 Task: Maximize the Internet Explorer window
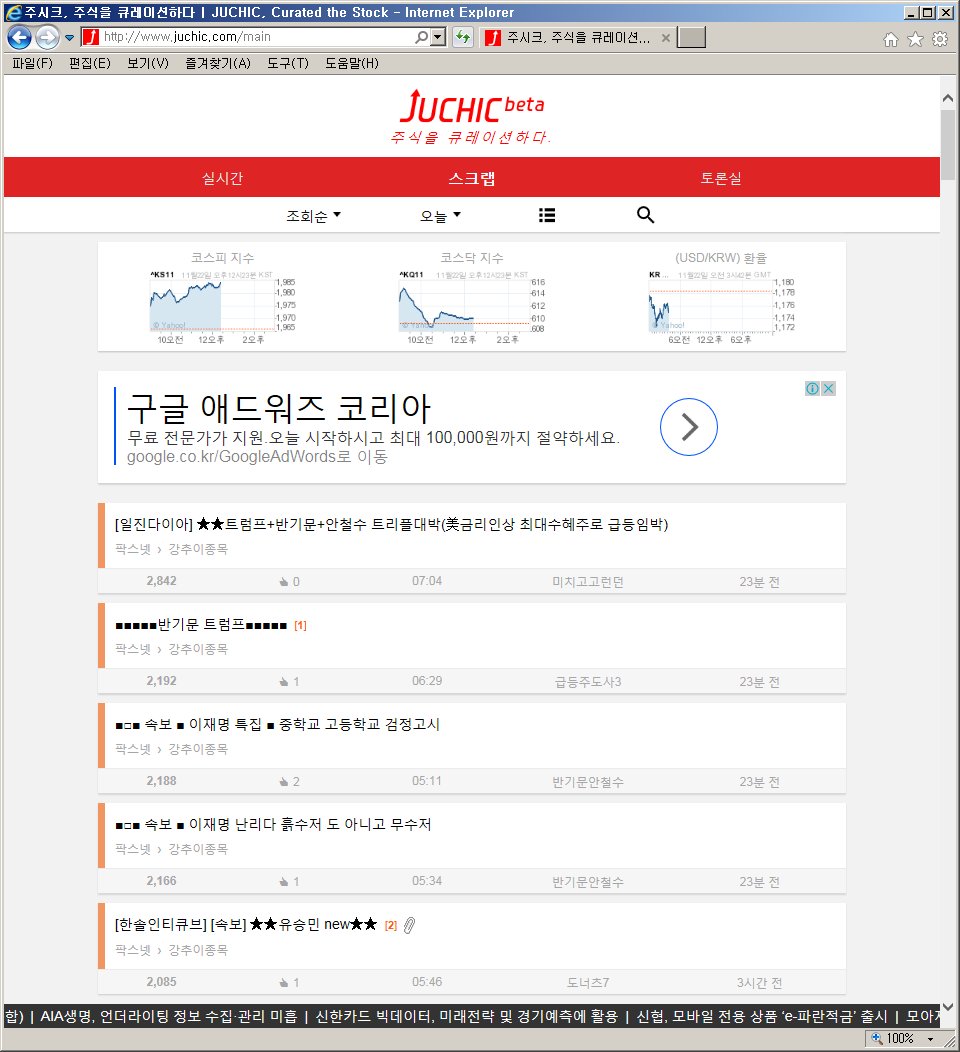click(x=928, y=12)
